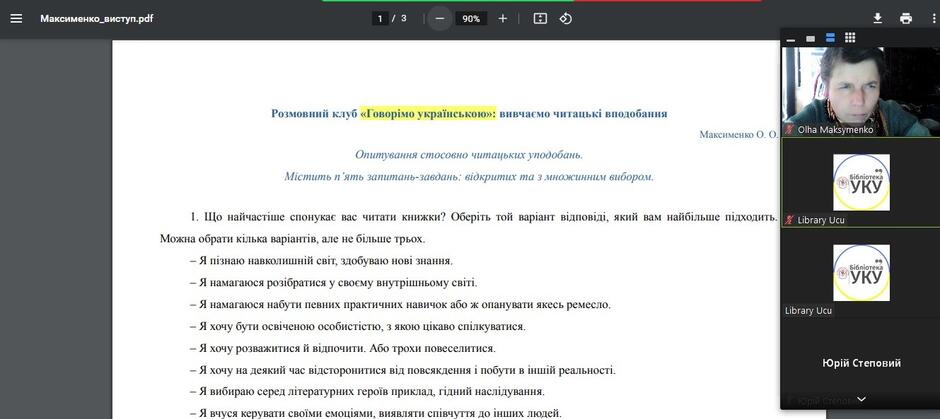Viewport: 940px width, 419px height.
Task: Switch Zoom panel to single speaker view
Action: point(811,38)
